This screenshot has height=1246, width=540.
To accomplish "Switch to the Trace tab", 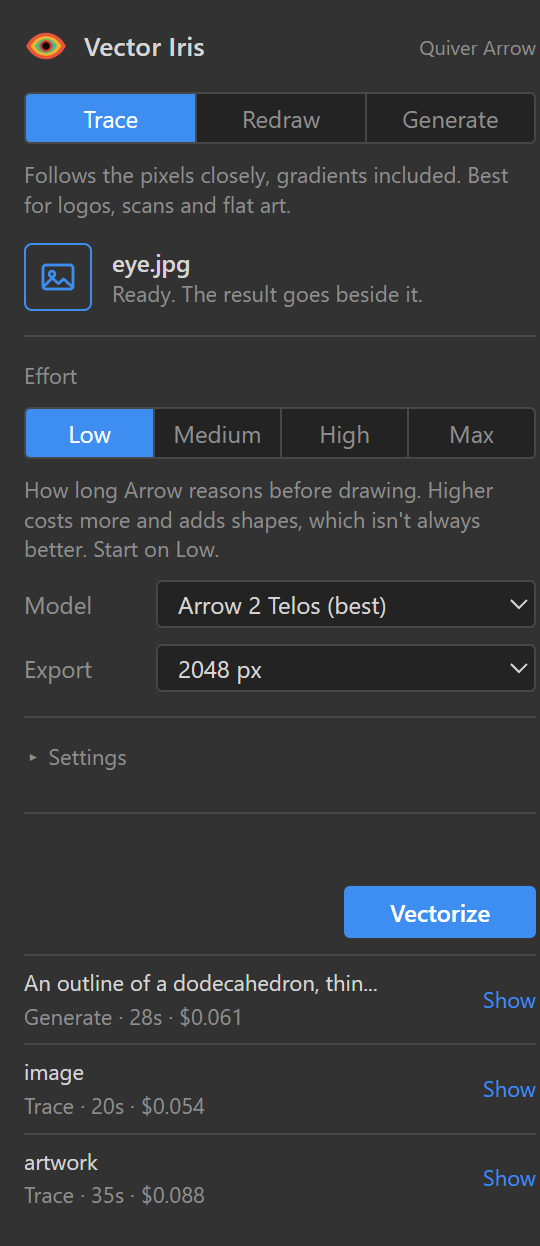I will tap(110, 119).
